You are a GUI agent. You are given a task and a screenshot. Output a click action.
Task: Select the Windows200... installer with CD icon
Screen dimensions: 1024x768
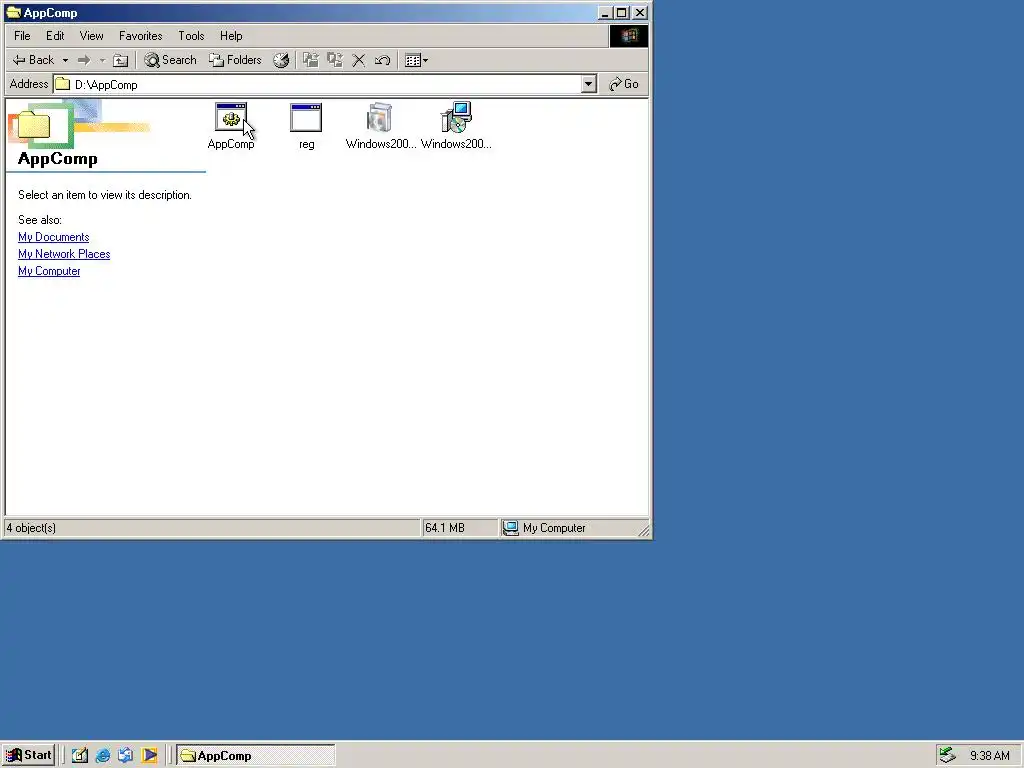tap(456, 126)
